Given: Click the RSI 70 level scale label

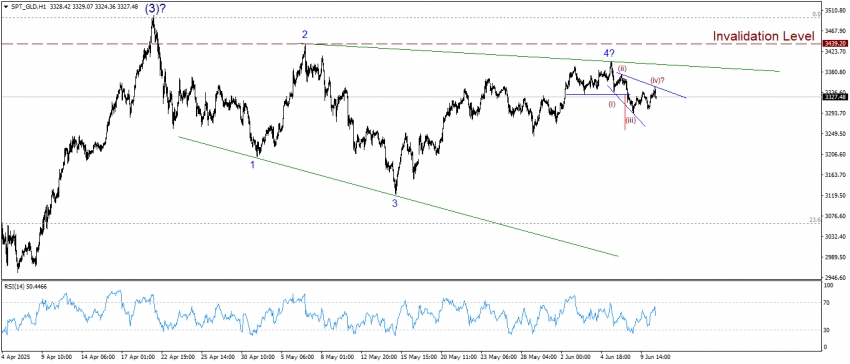Looking at the screenshot, I should point(826,302).
